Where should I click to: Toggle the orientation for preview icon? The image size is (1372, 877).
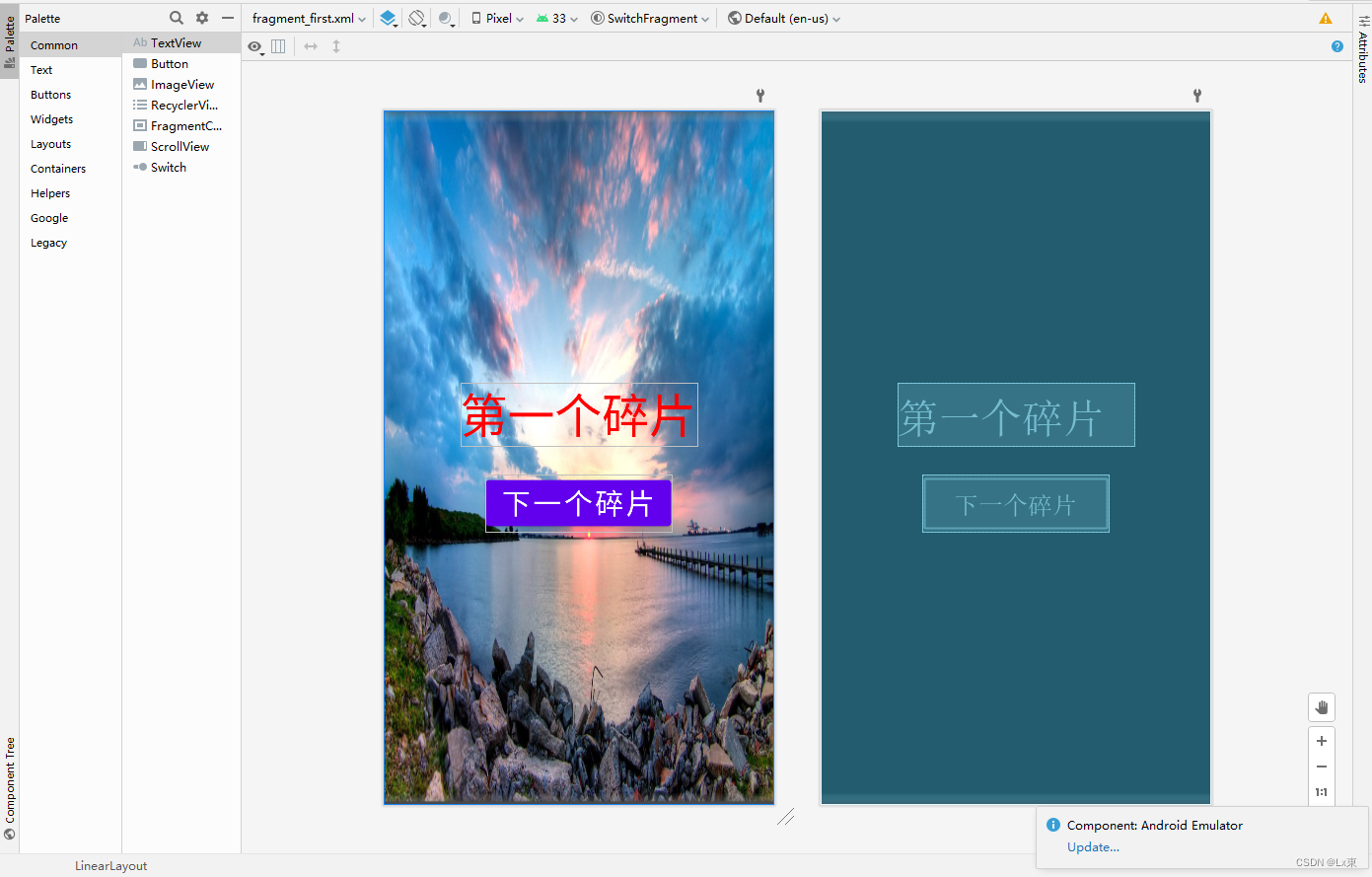[416, 17]
